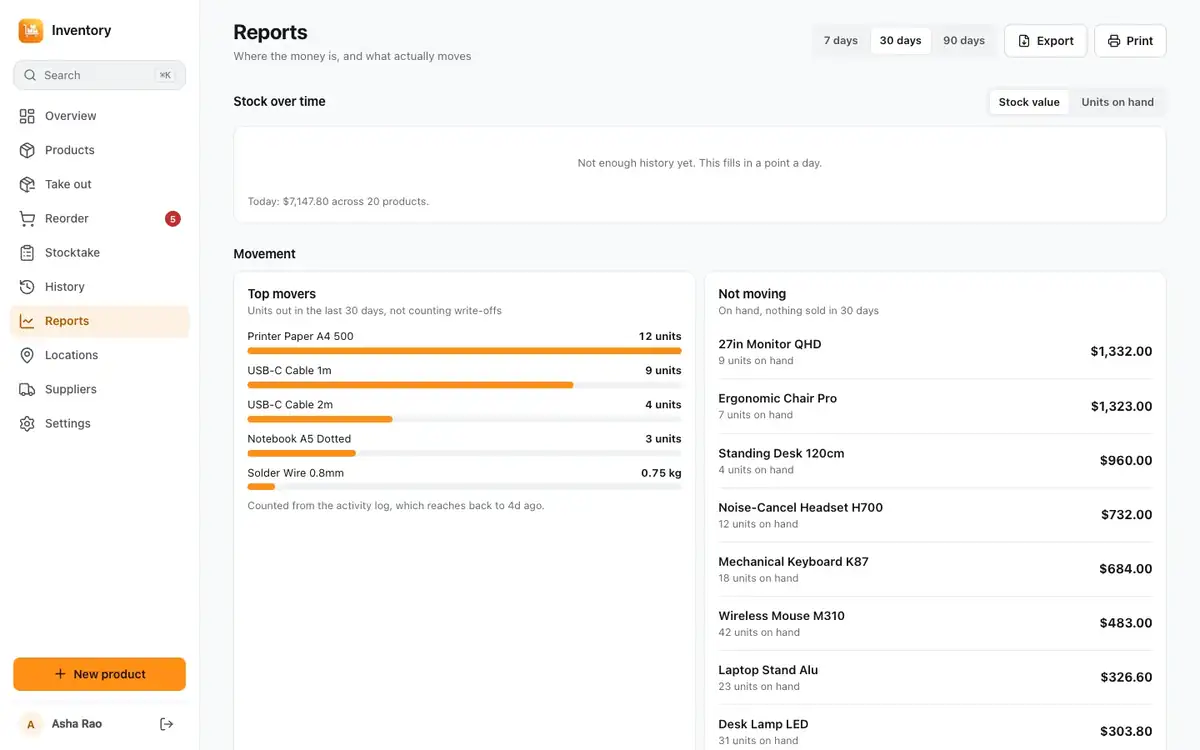Click the USB-C Cable 1m progress bar
This screenshot has height=750, width=1200.
pyautogui.click(x=465, y=385)
